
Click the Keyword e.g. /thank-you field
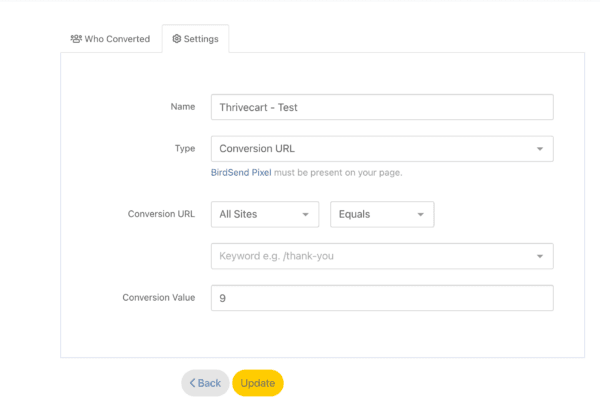coord(370,256)
